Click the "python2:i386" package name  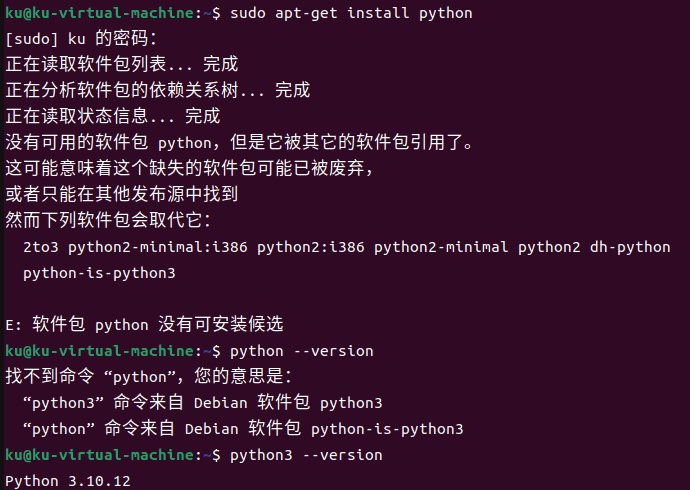pyautogui.click(x=312, y=247)
